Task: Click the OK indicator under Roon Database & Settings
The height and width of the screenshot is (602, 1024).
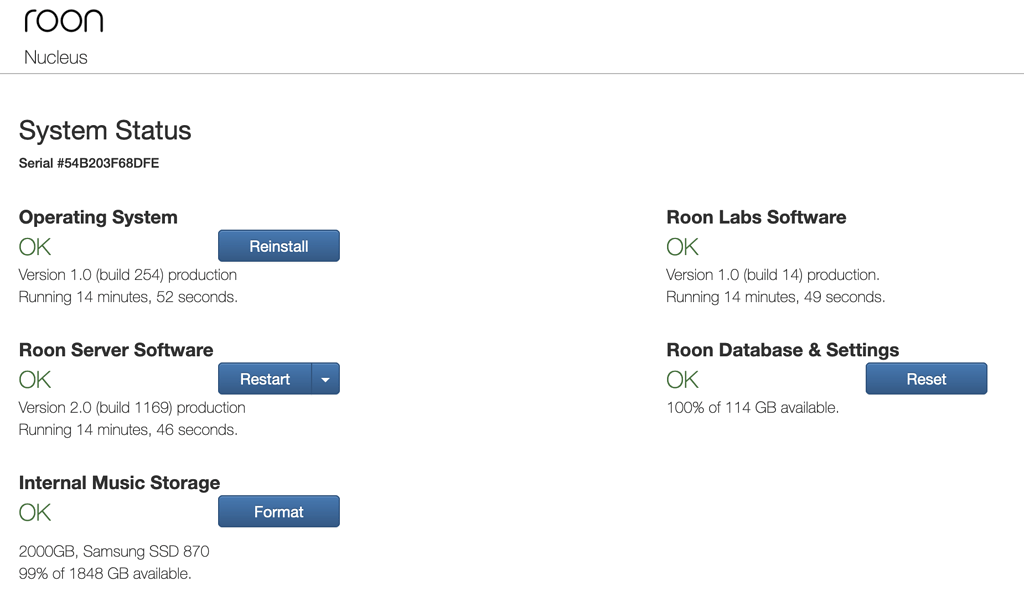Action: pyautogui.click(x=682, y=378)
